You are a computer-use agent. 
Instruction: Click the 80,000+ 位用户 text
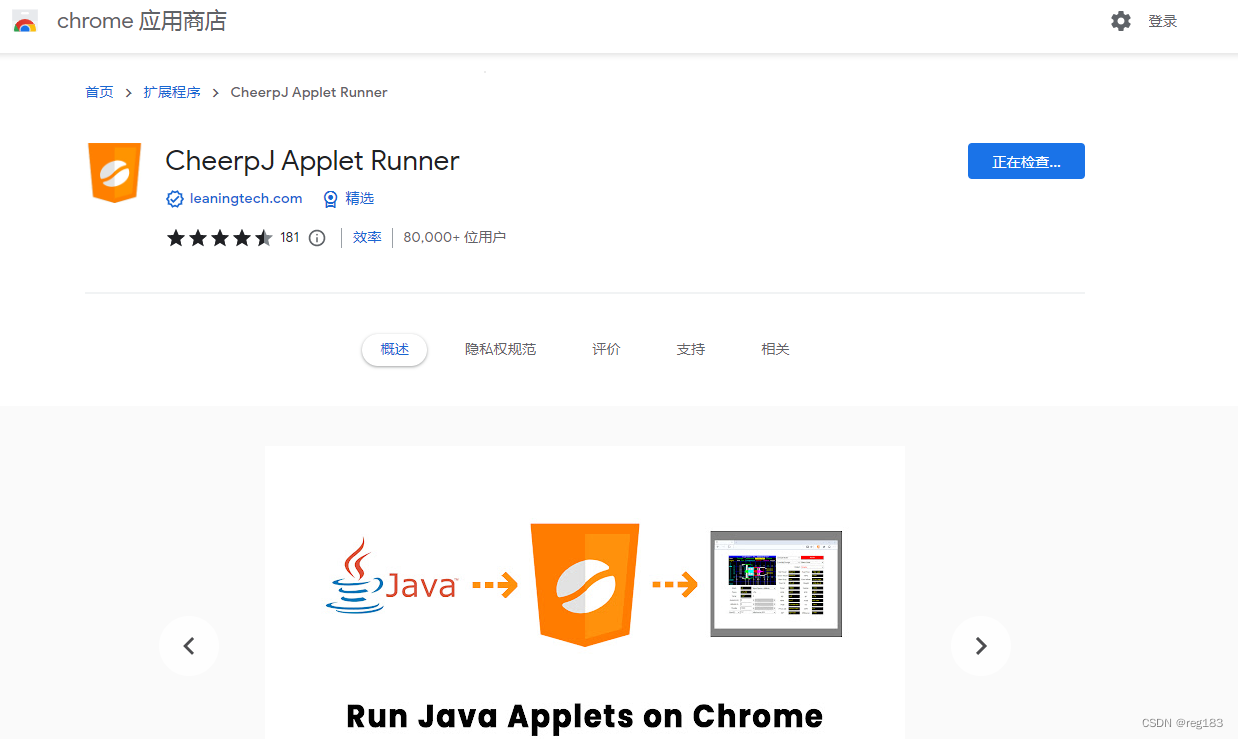pos(455,238)
